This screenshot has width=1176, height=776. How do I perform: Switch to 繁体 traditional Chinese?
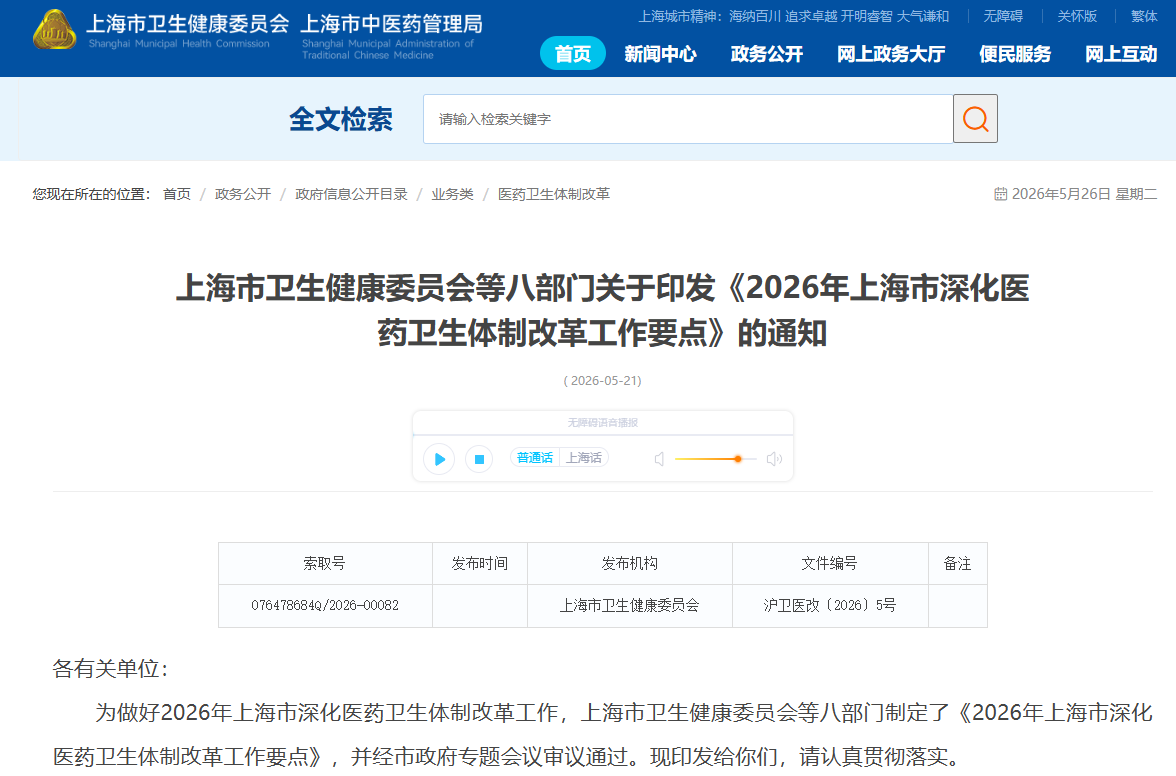click(1144, 16)
